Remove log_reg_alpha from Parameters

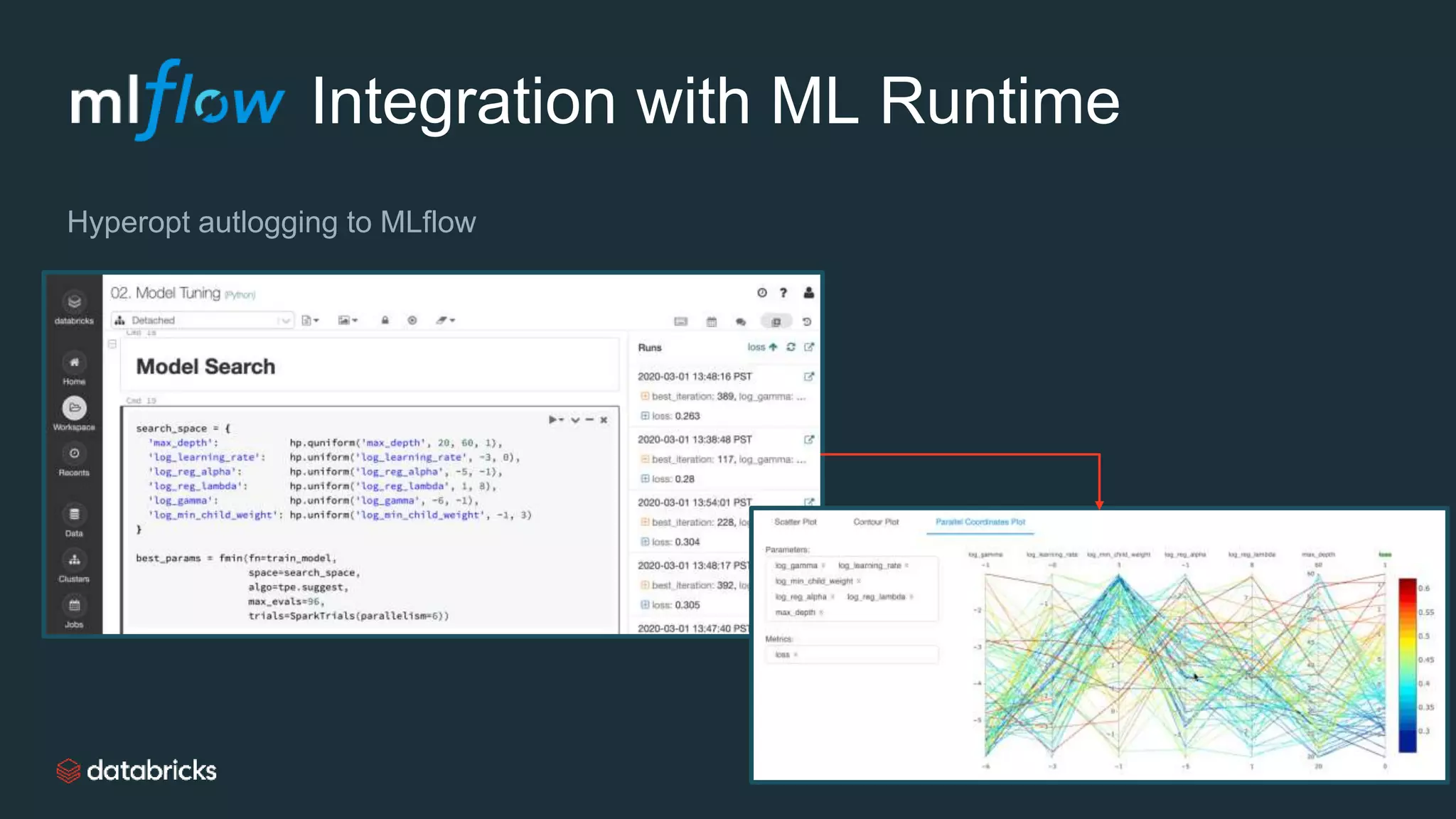pyautogui.click(x=833, y=597)
